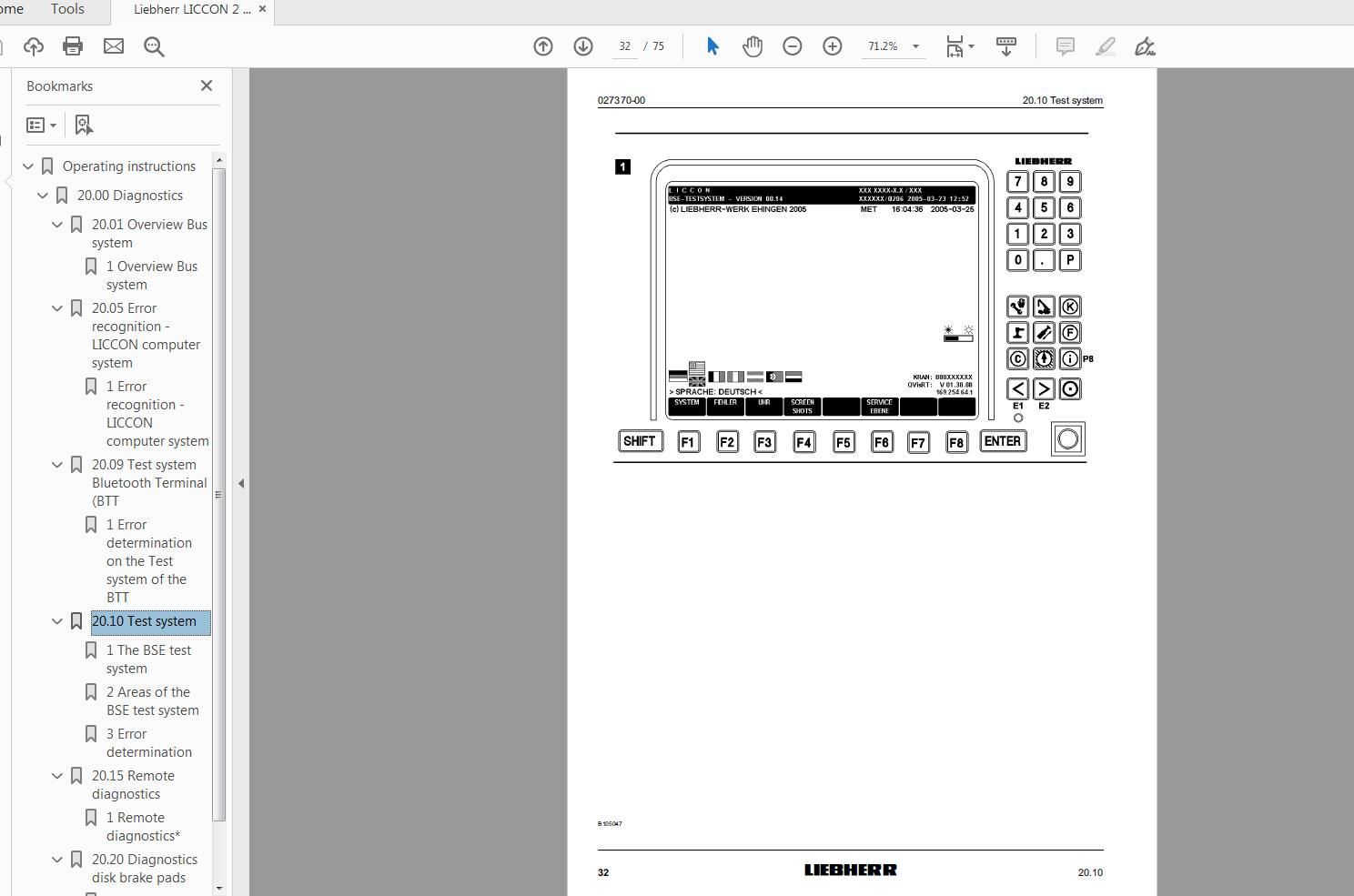Select the arrow selection tool
Screen dimensions: 1354x896
[712, 45]
